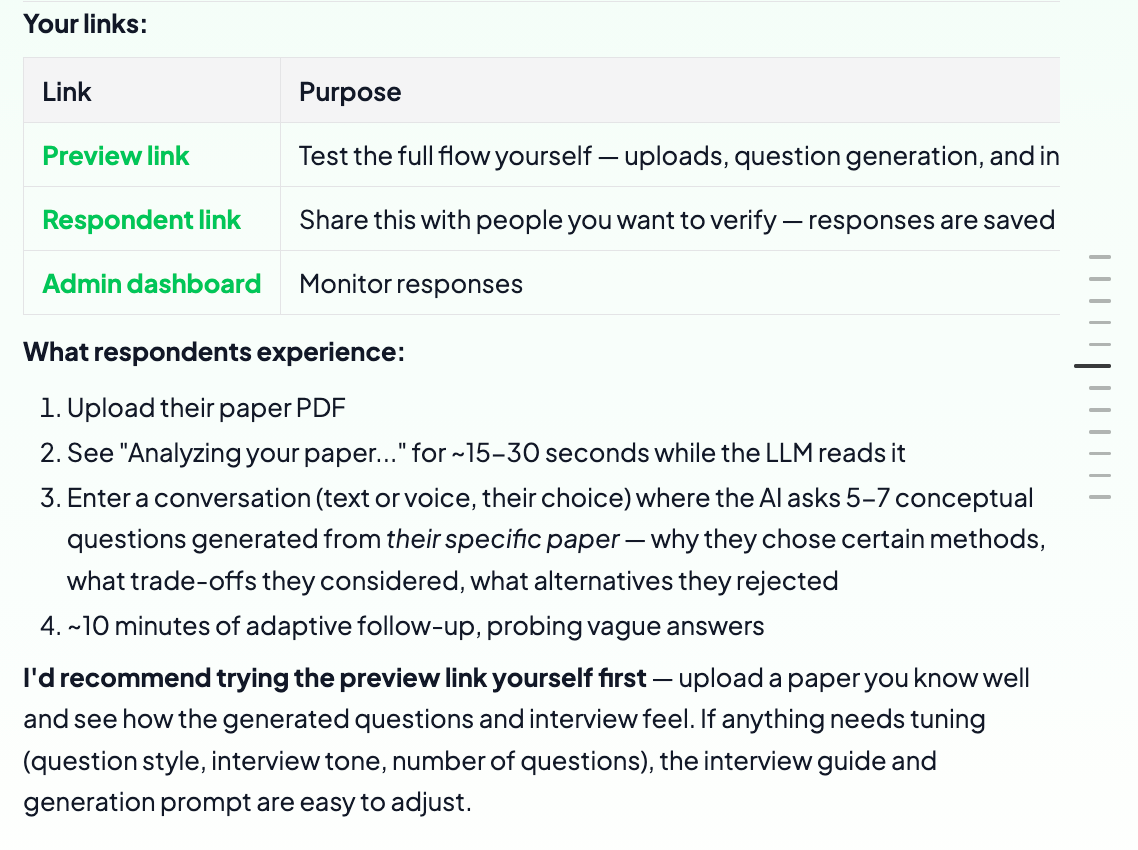Click the Purpose column header
Image resolution: width=1138 pixels, height=850 pixels.
670,91
